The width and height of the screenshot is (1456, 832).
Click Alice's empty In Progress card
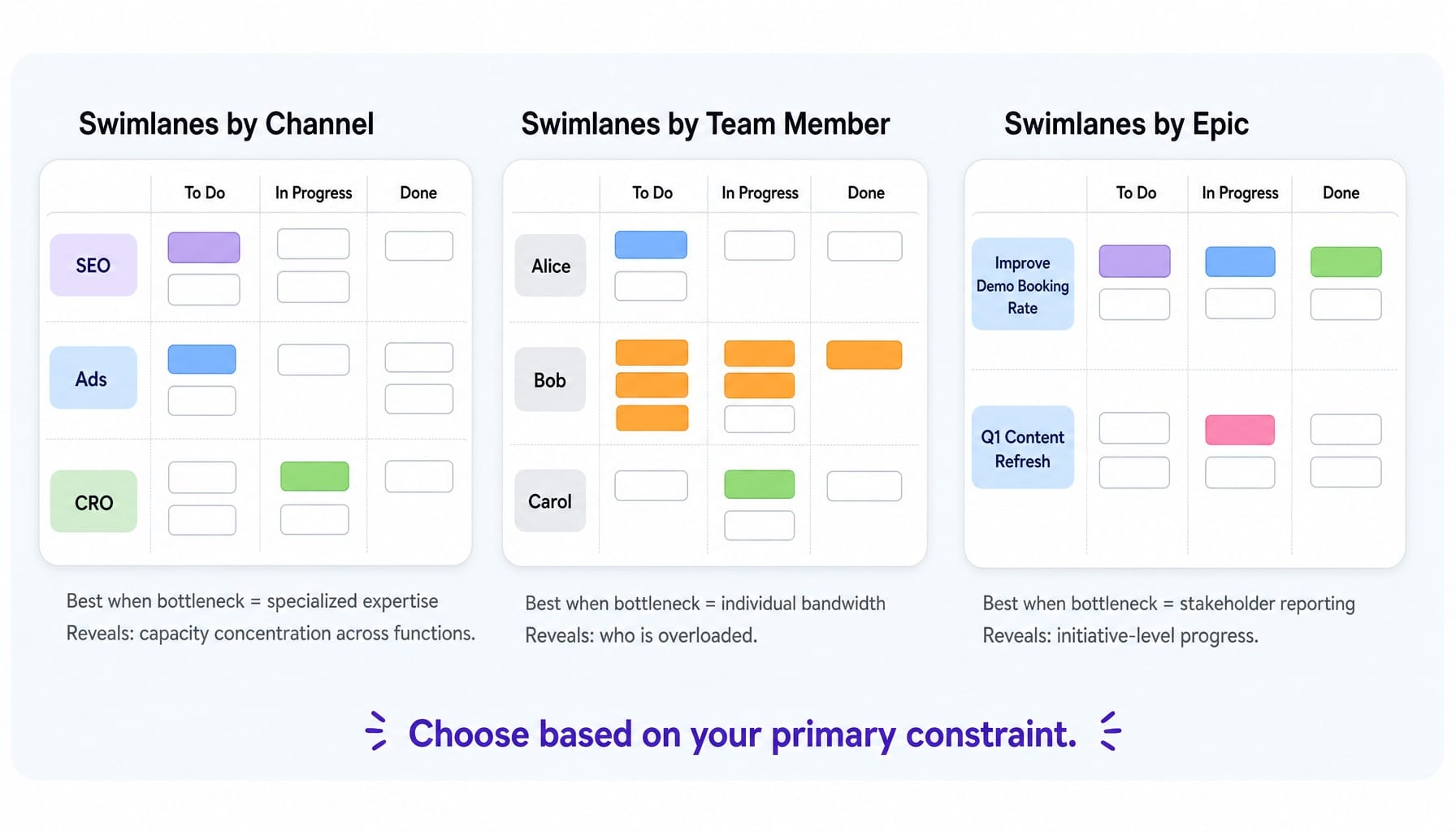[x=760, y=245]
